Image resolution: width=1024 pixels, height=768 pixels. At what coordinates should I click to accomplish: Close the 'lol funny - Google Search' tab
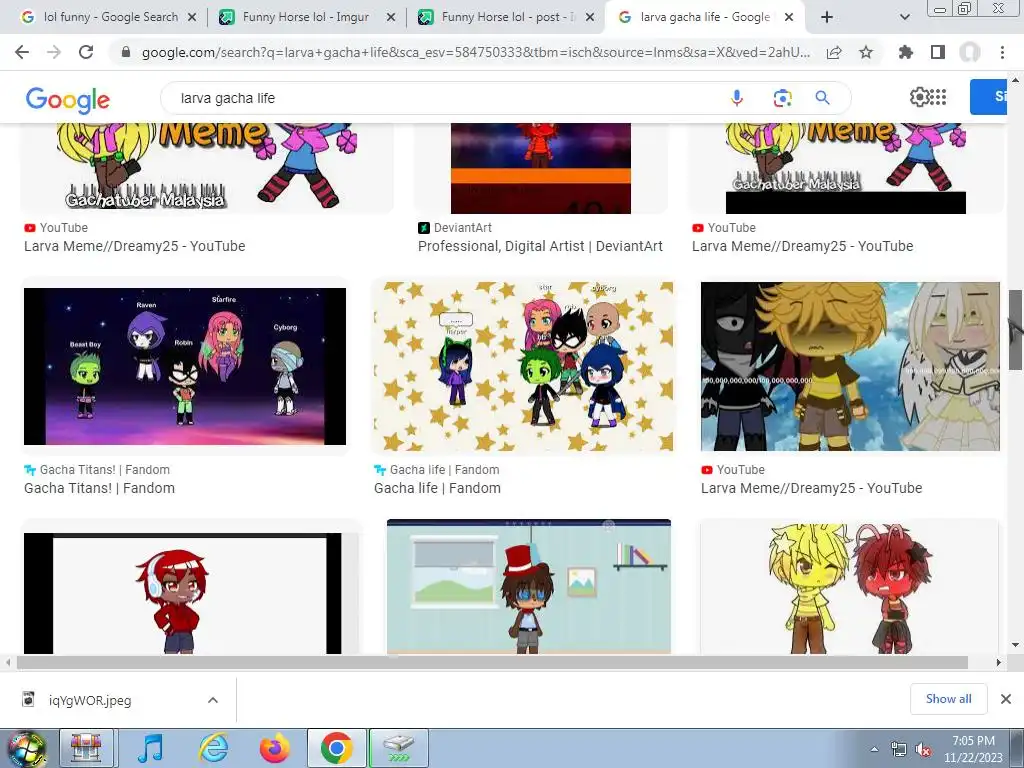click(x=192, y=18)
